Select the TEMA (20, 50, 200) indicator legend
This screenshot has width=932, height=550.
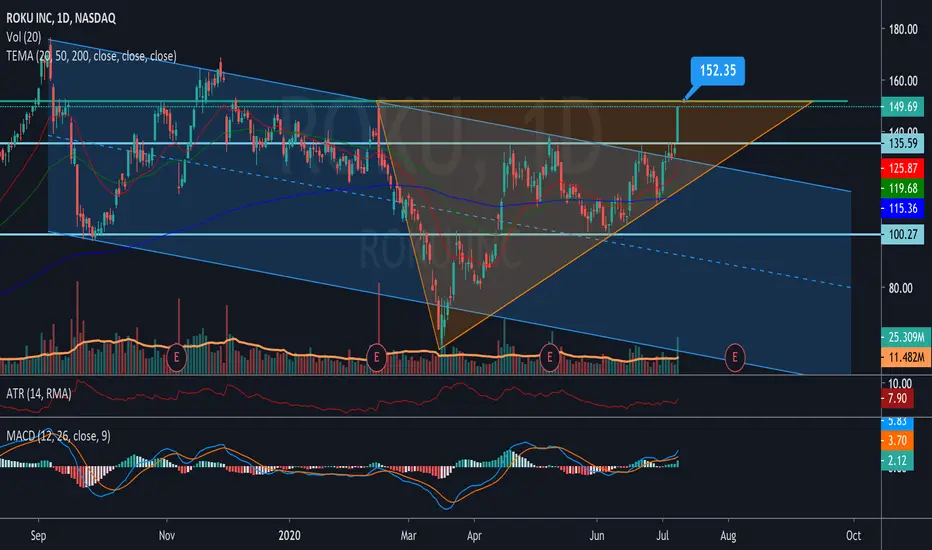[x=91, y=56]
